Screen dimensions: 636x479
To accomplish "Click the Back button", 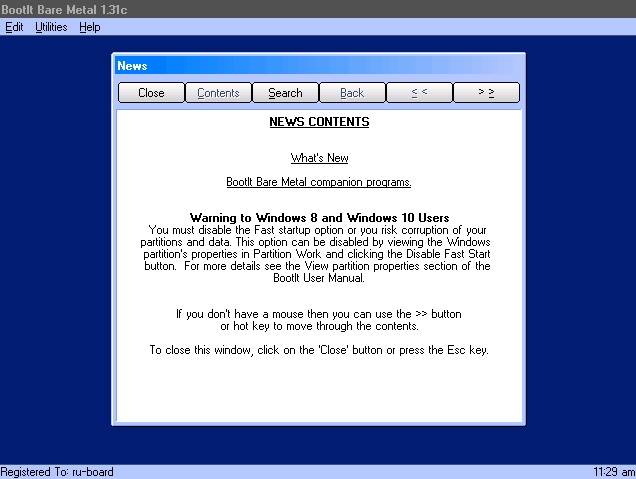I will (352, 93).
